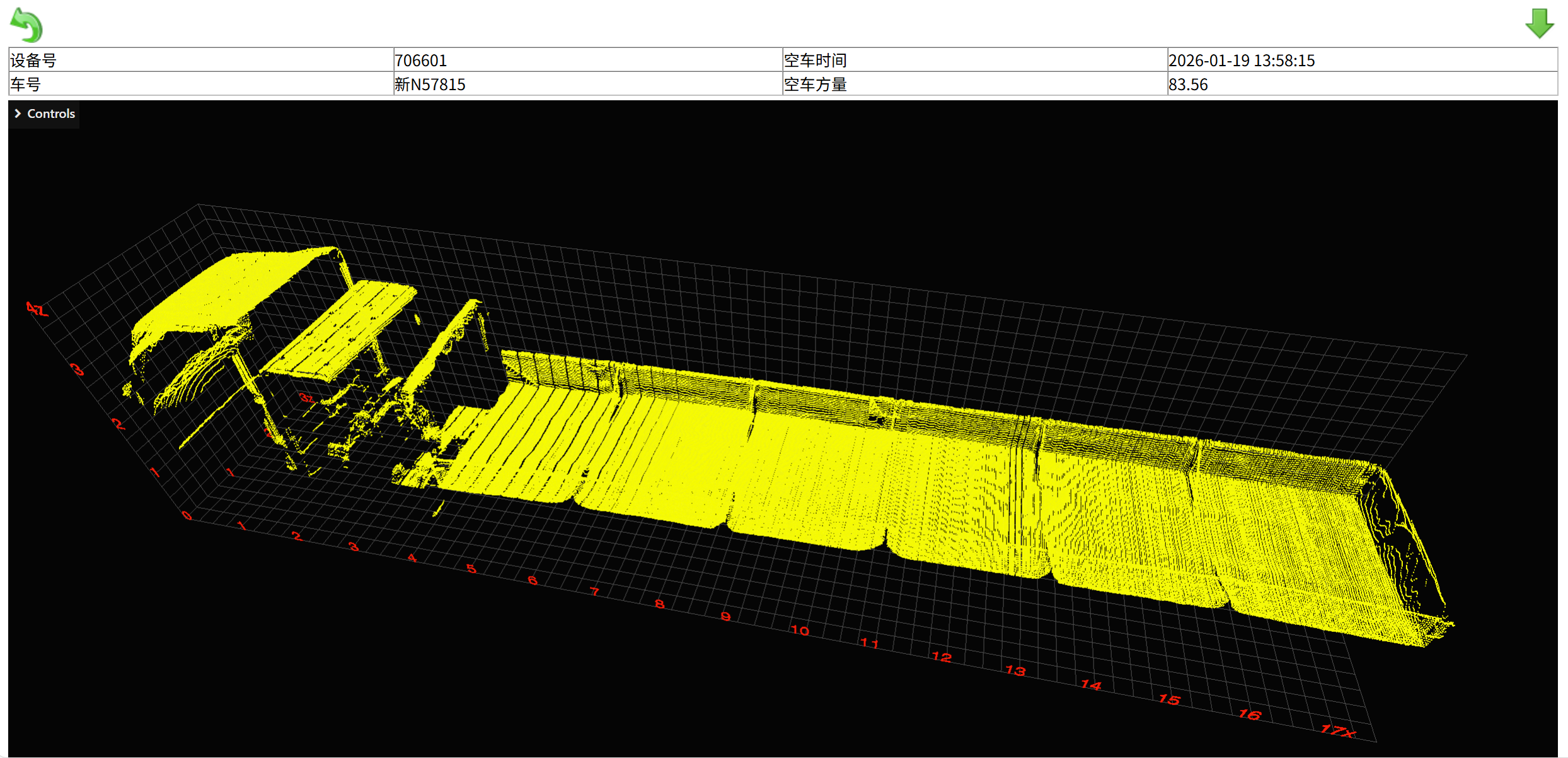Viewport: 1568px width, 758px height.
Task: Click the 车号 label cell
Action: click(26, 85)
